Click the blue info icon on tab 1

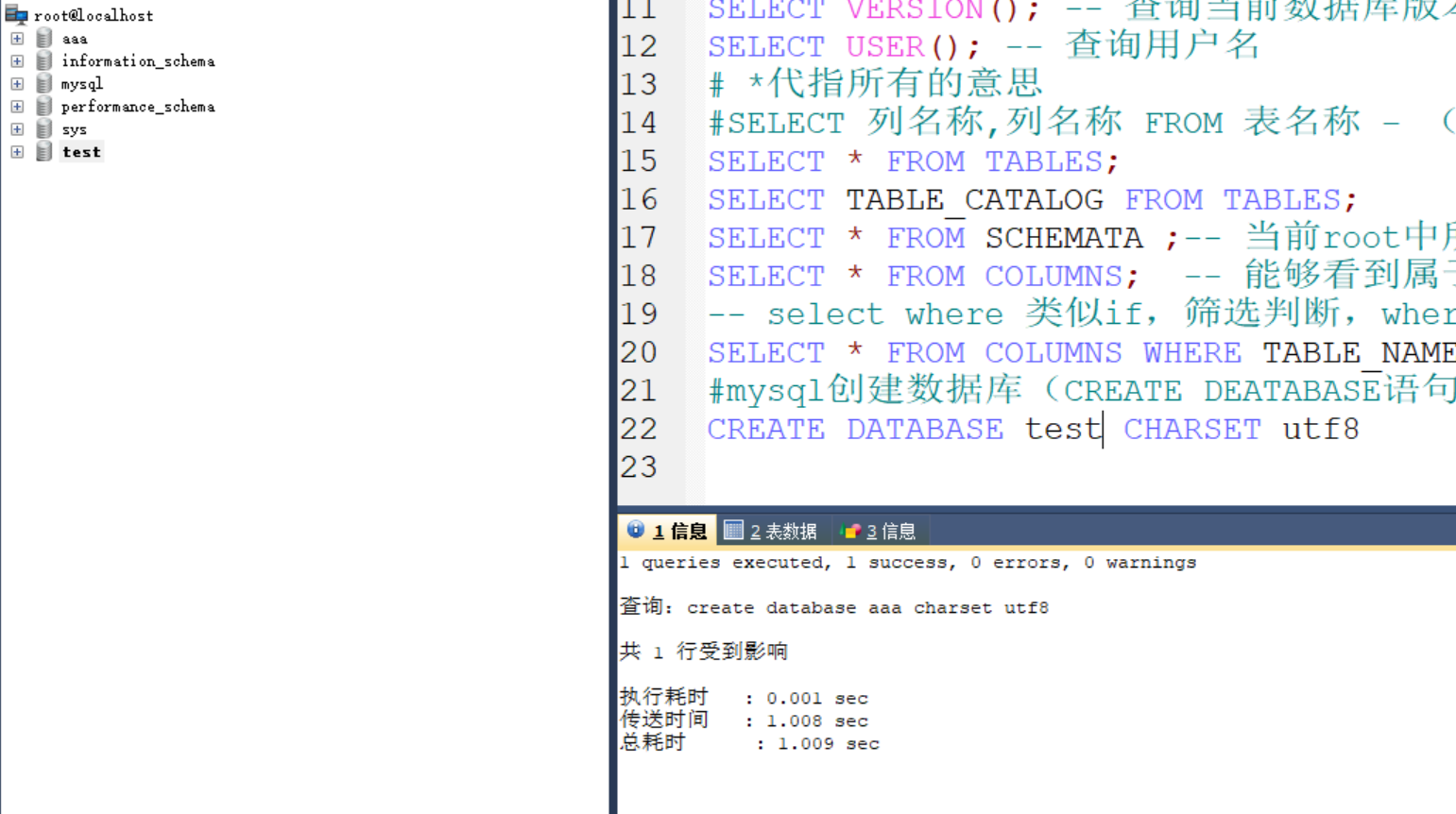click(635, 530)
